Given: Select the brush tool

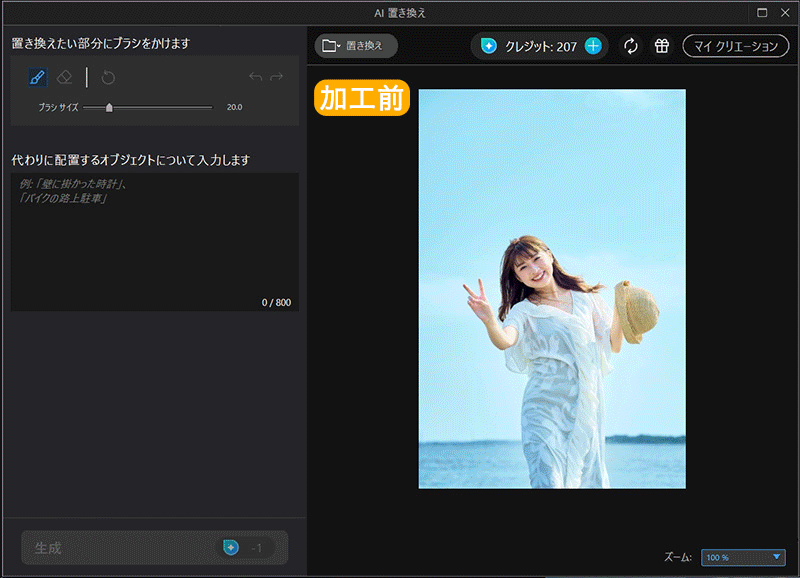Looking at the screenshot, I should point(37,77).
